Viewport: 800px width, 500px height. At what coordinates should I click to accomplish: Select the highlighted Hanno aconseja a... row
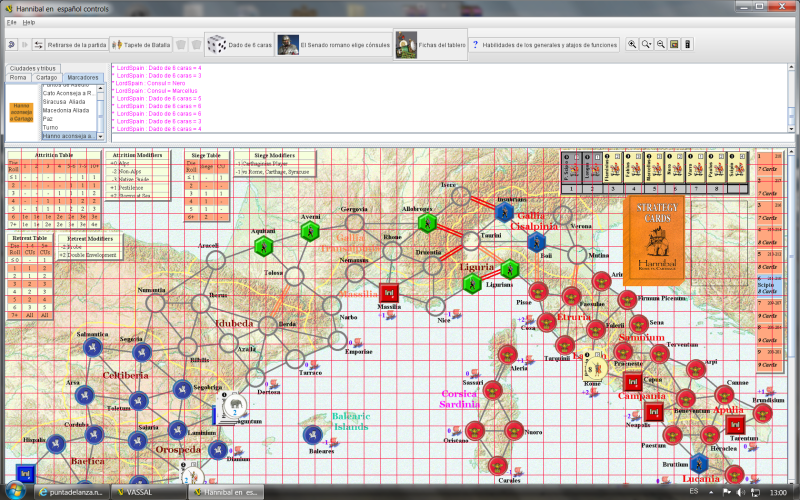(69, 136)
